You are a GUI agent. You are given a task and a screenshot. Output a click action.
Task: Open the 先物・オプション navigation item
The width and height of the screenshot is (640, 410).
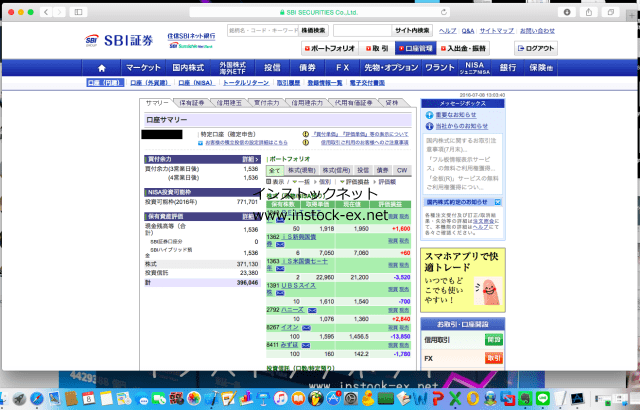[391, 68]
